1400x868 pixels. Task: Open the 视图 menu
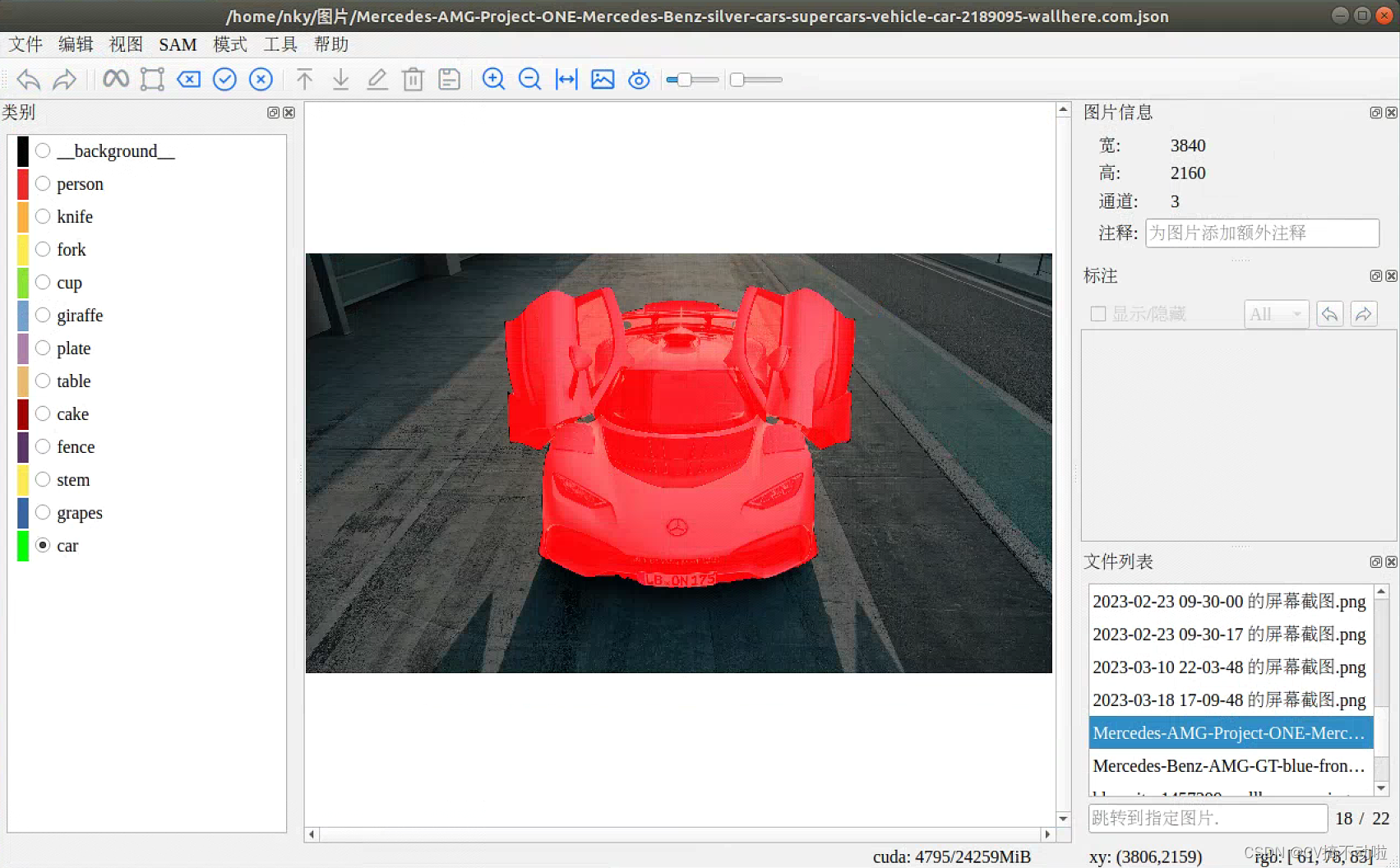coord(126,44)
